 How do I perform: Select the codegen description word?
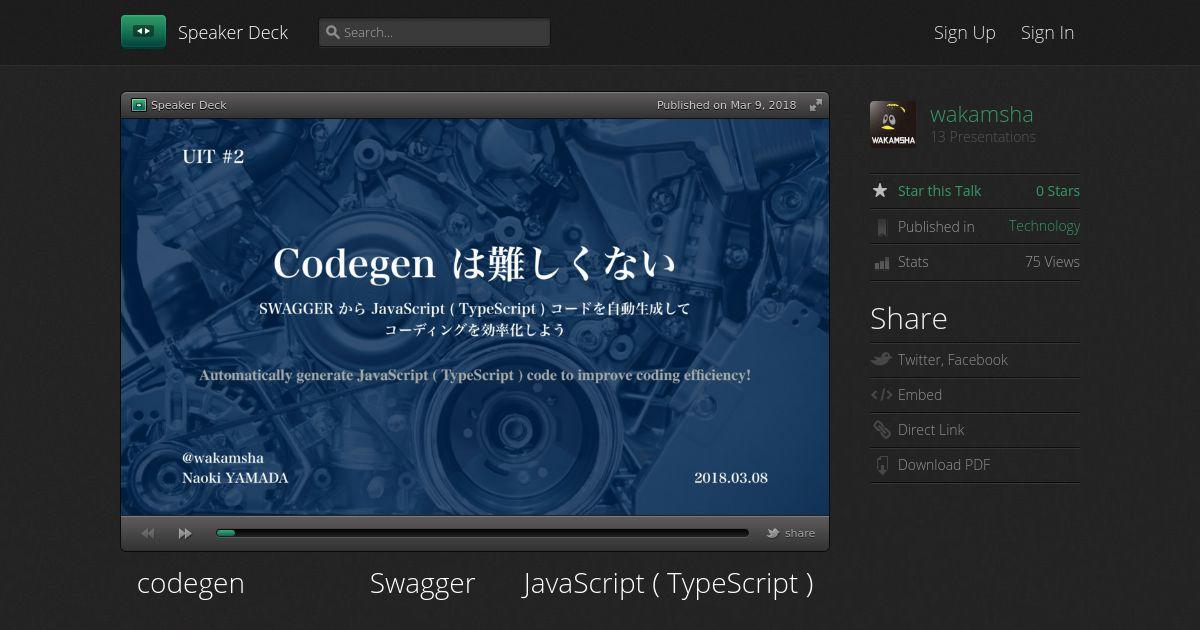click(190, 583)
